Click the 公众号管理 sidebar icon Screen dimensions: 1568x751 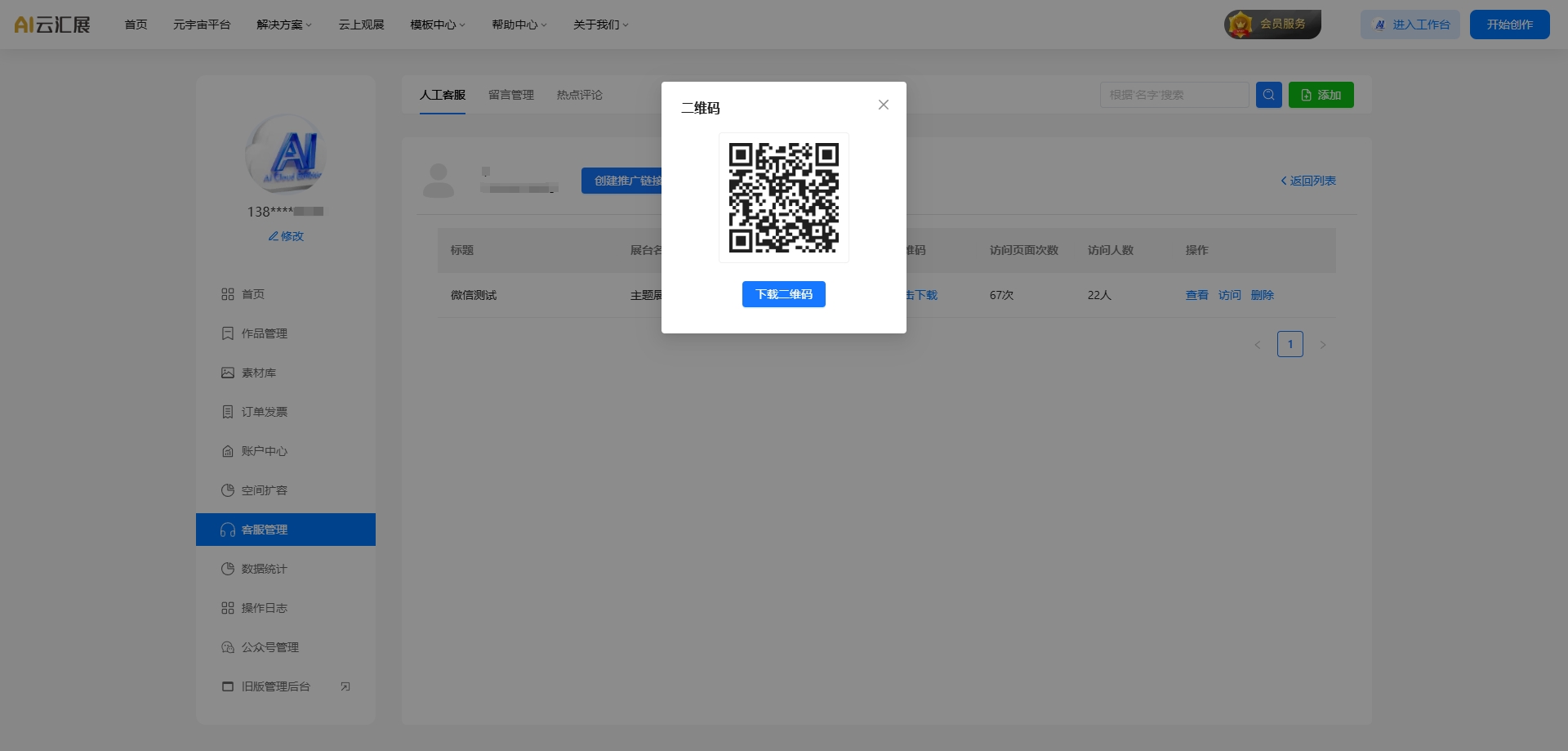pos(229,647)
